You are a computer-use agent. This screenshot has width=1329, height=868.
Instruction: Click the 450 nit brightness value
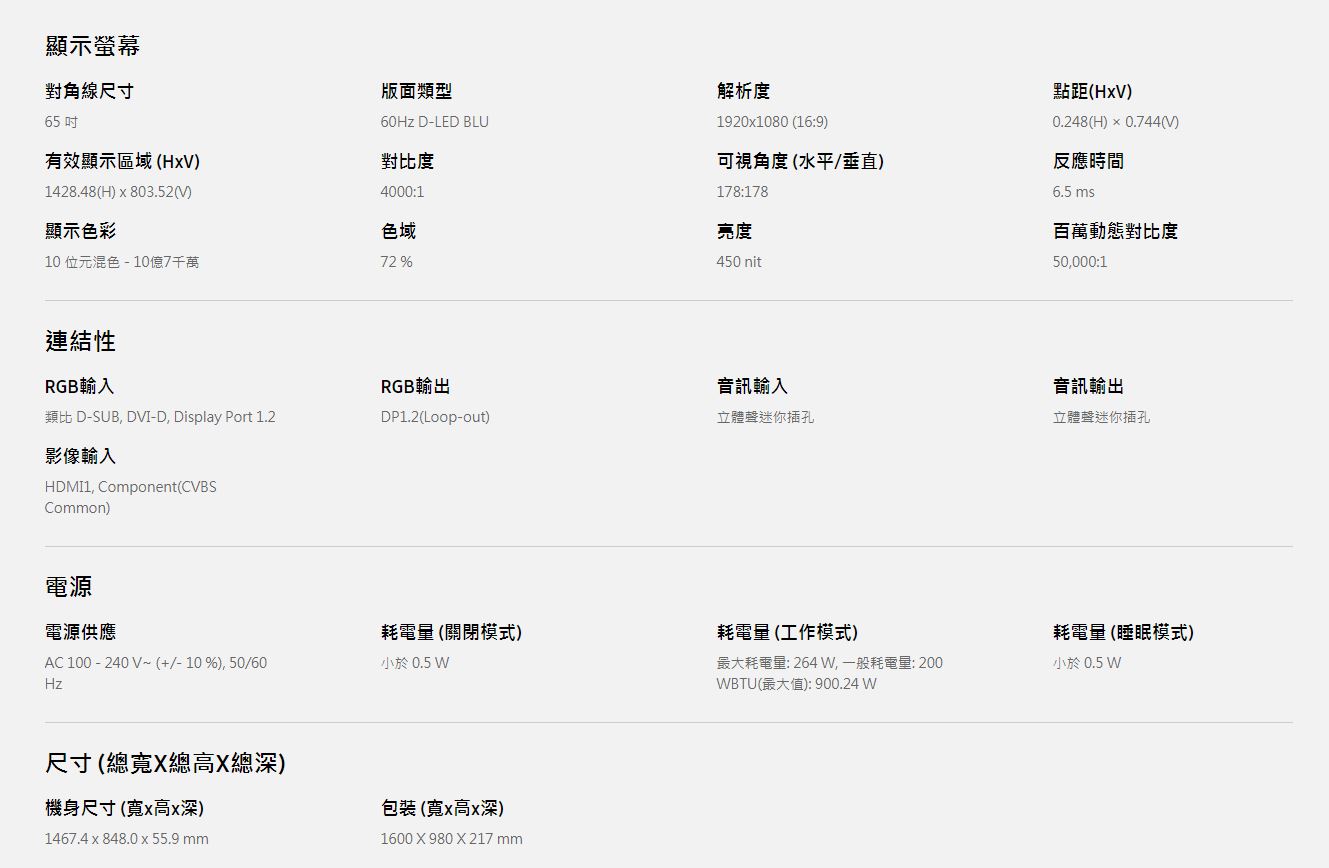(738, 262)
